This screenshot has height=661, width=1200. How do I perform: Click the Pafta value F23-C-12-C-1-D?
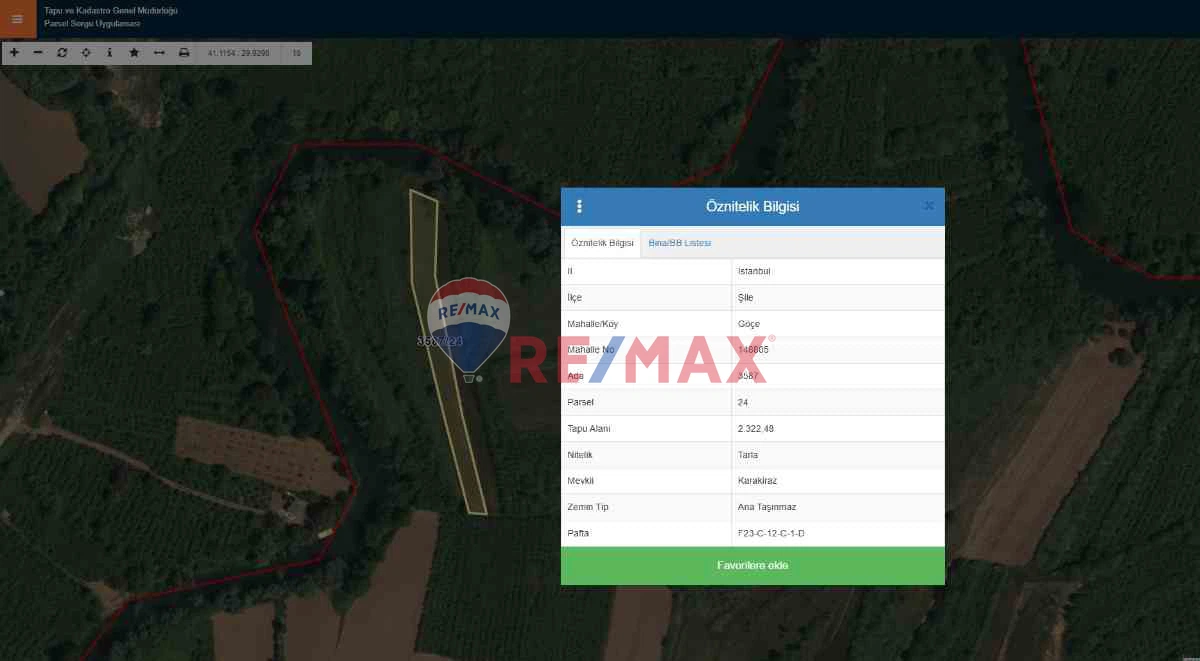771,533
